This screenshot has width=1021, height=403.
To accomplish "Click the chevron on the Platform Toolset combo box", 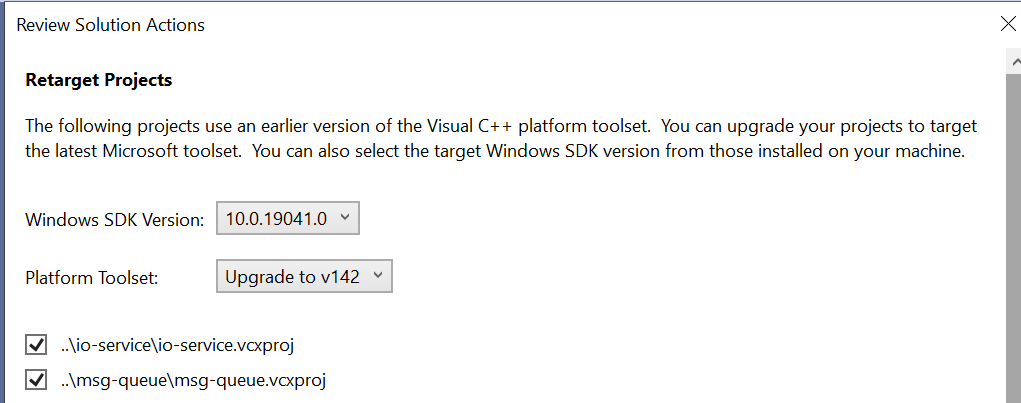I will pos(379,277).
